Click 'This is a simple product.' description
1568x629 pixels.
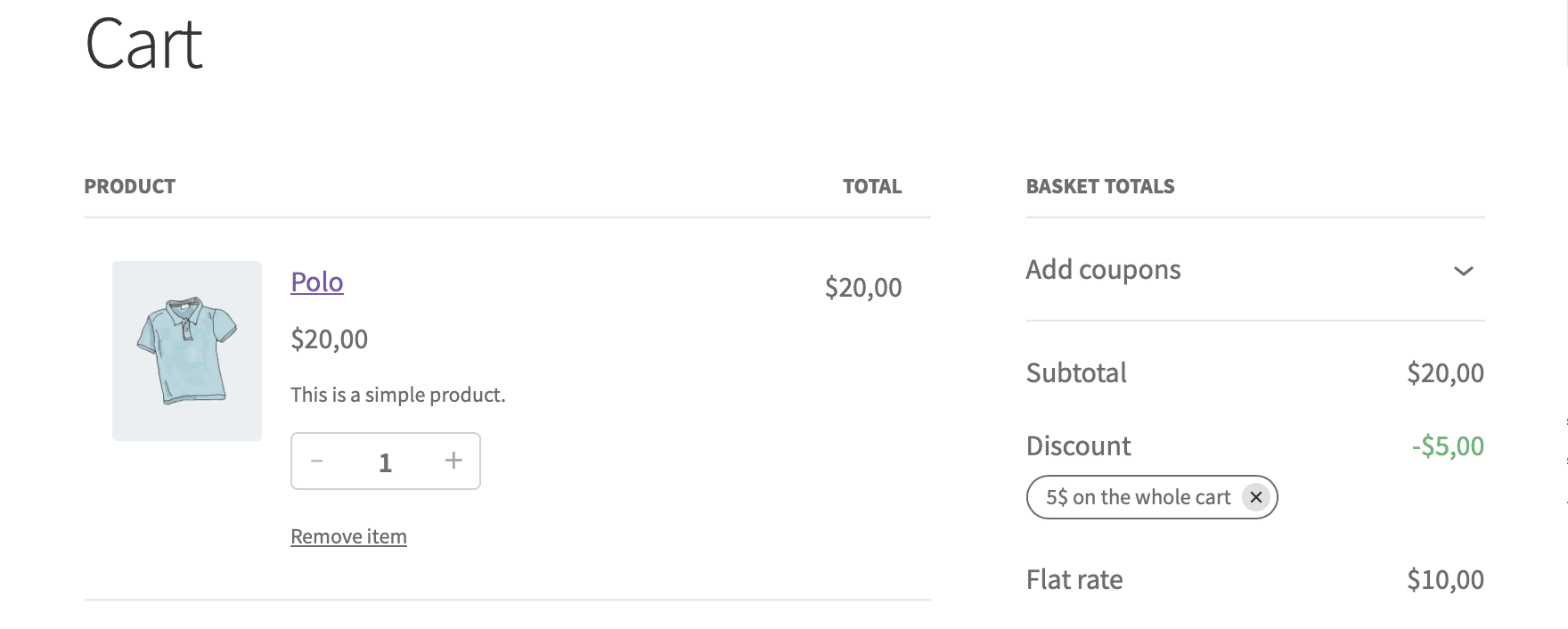[x=398, y=396]
